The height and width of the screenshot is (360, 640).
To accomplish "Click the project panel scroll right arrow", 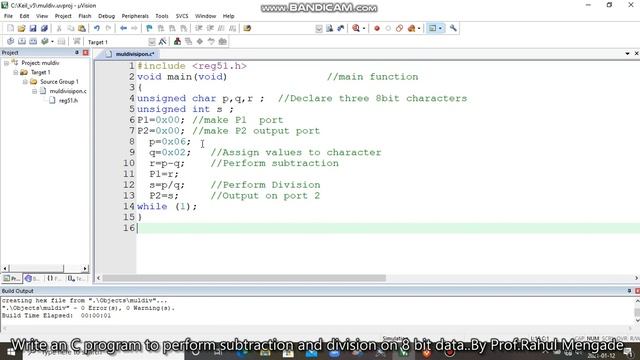I will 85,268.
